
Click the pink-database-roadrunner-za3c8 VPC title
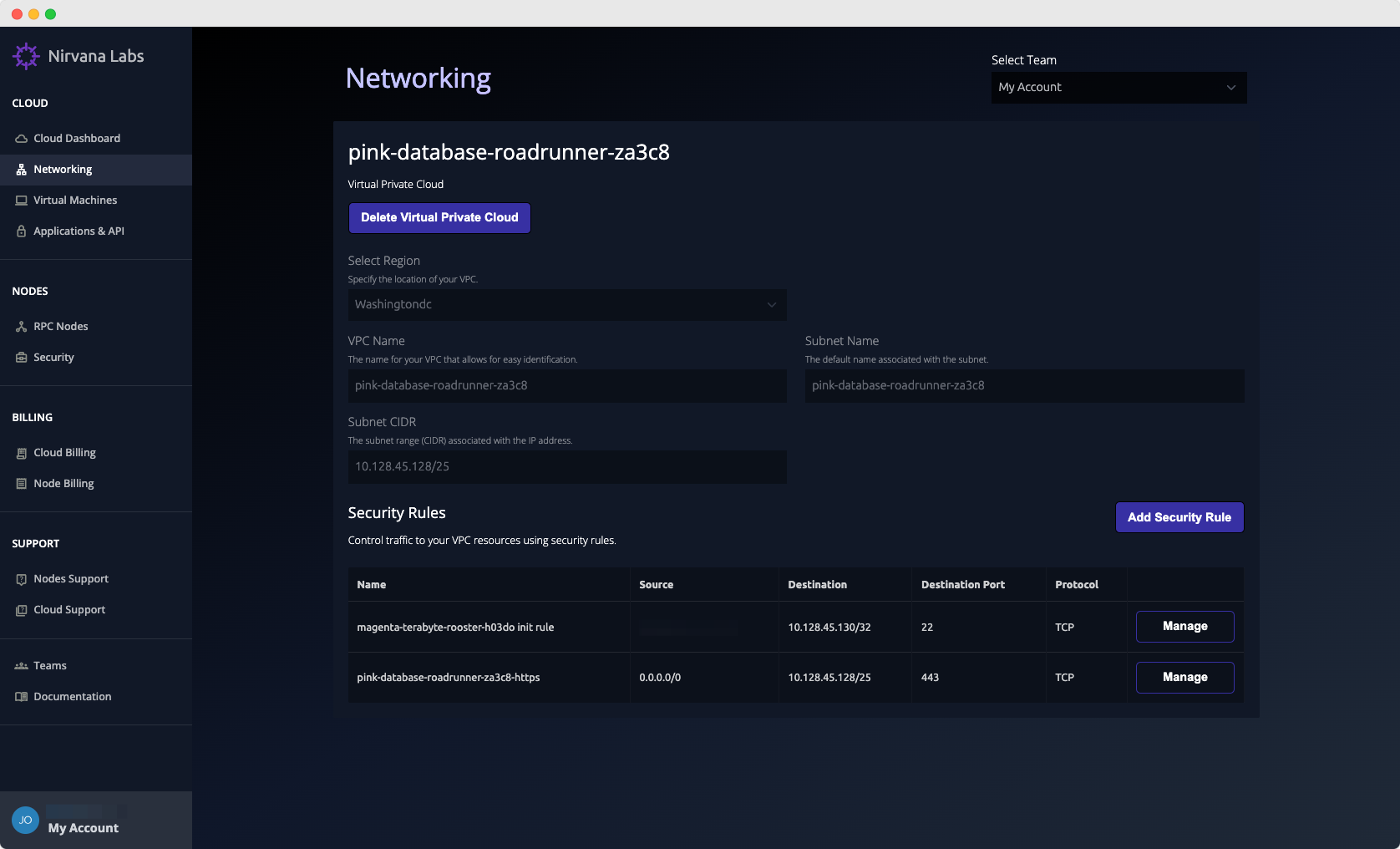point(509,153)
